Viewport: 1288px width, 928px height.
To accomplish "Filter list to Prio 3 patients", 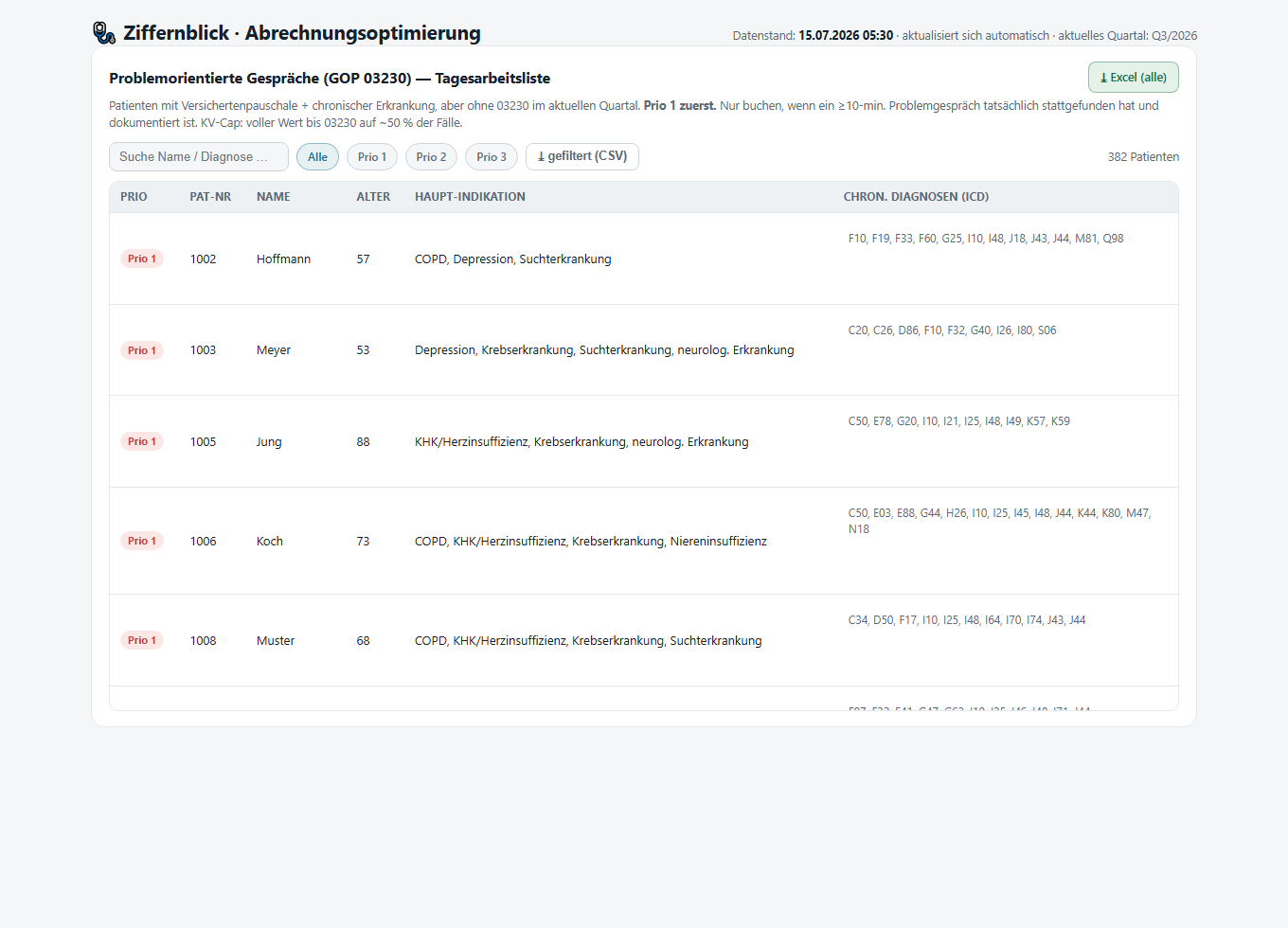I will (491, 157).
